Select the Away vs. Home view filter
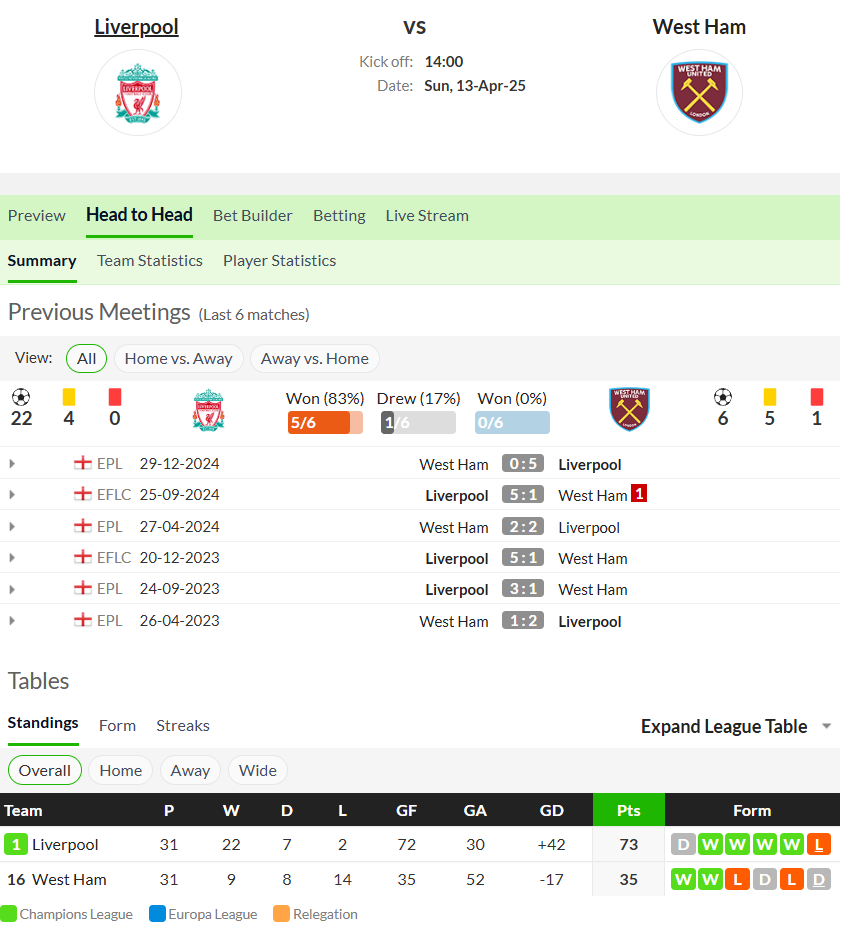 pos(314,359)
